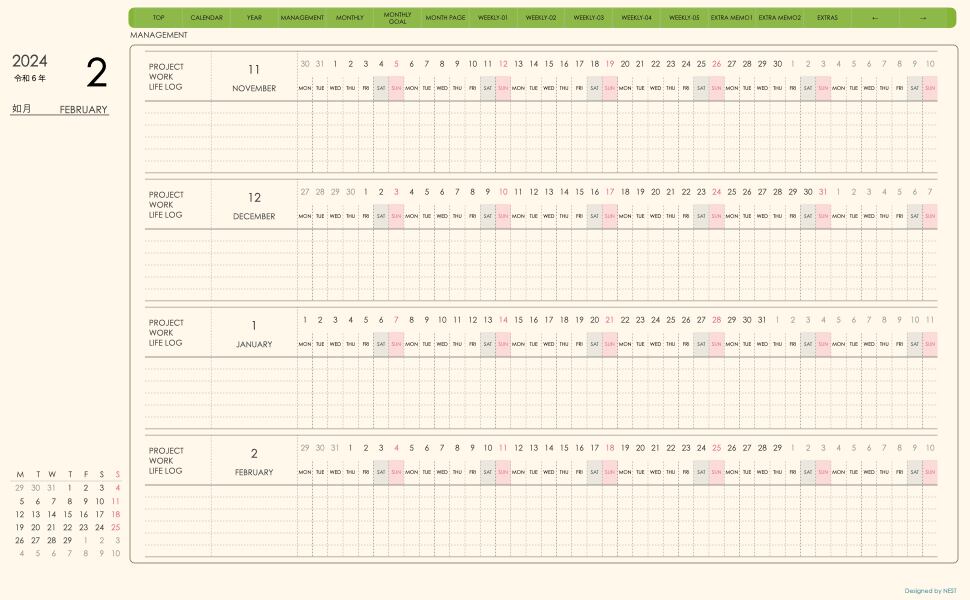The height and width of the screenshot is (600, 970).
Task: Click the 1 JANUARY month label
Action: [x=254, y=334]
